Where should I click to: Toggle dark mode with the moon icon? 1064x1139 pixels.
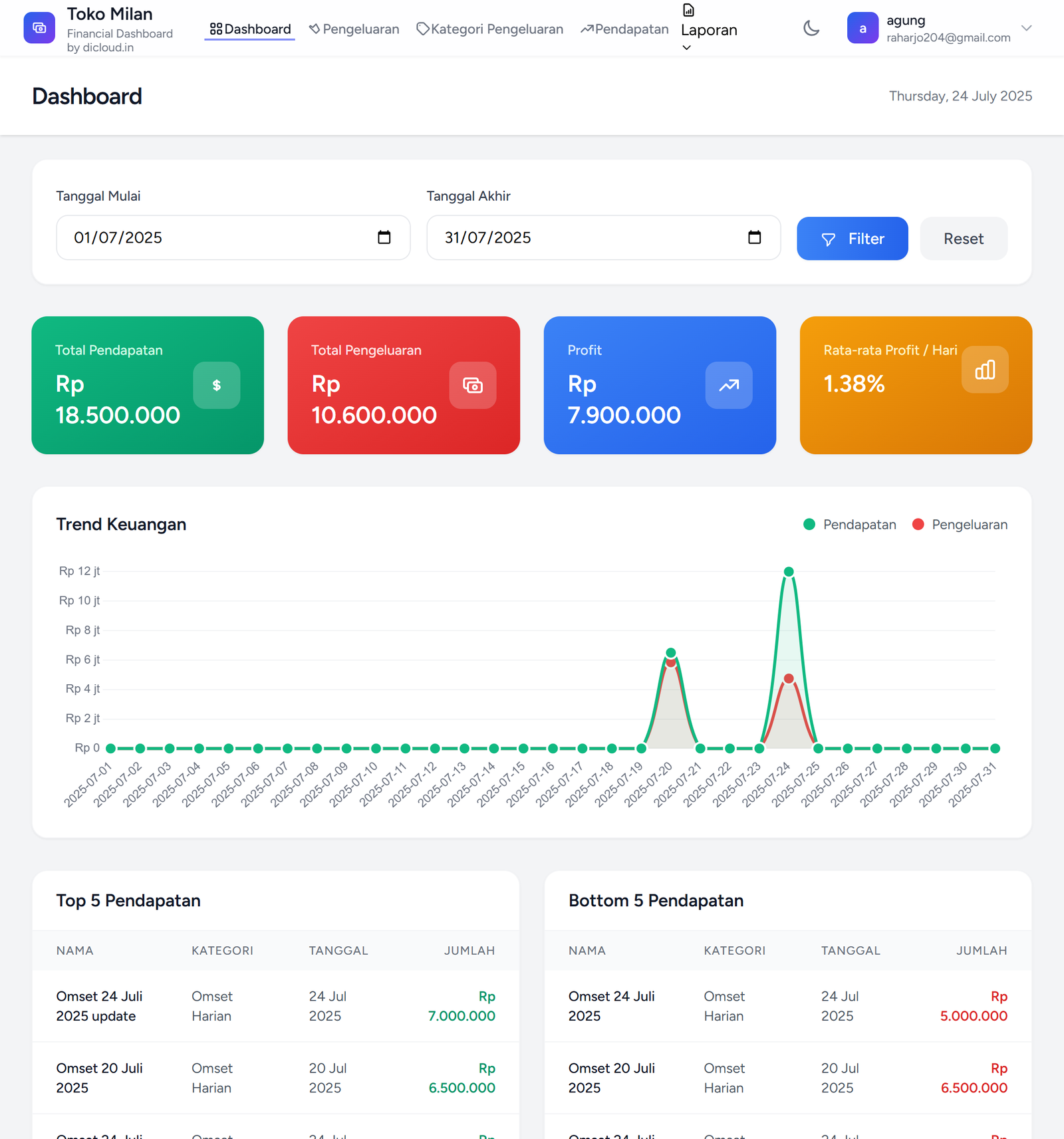pyautogui.click(x=811, y=29)
